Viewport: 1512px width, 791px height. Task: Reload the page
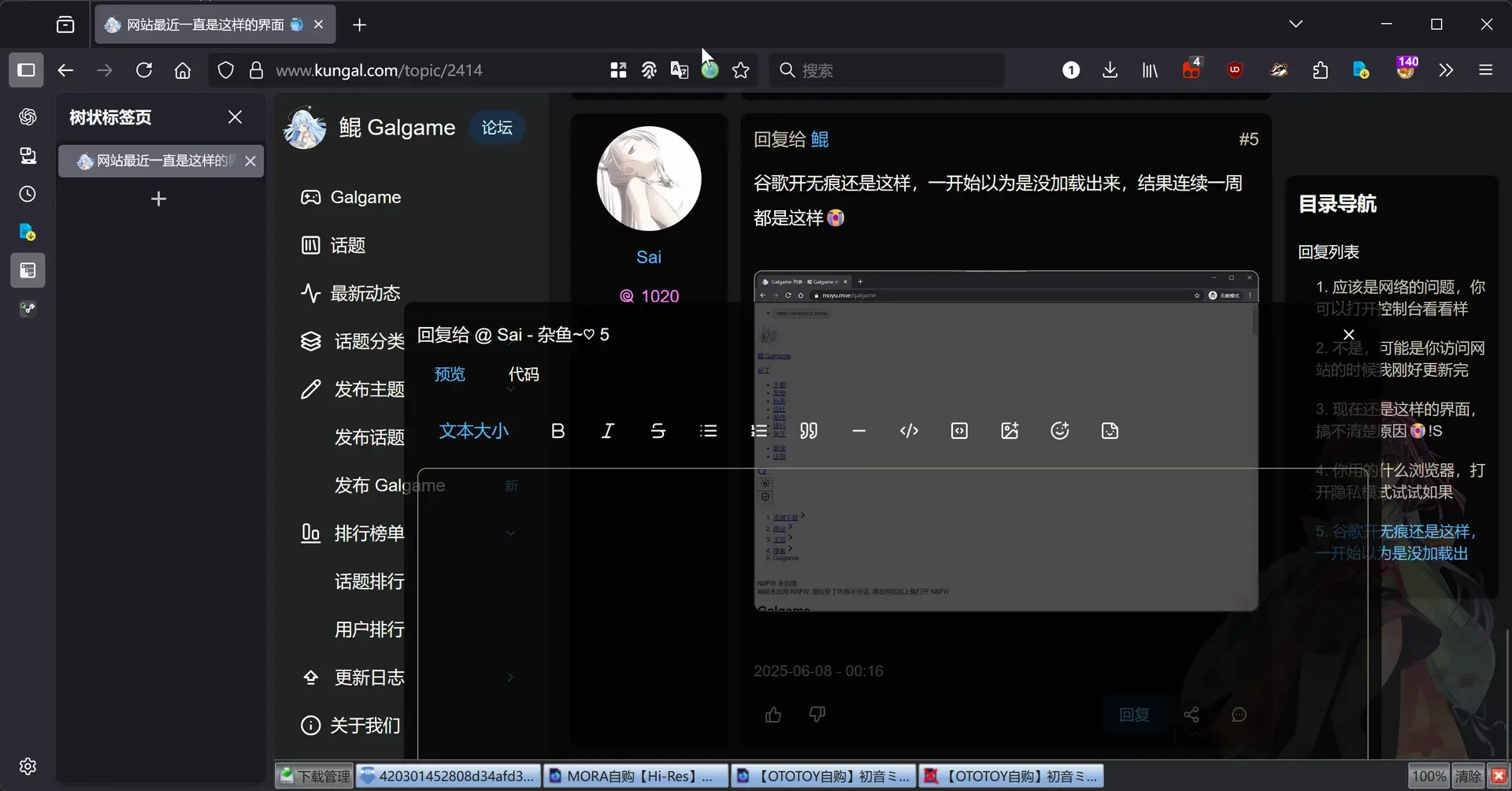(x=144, y=70)
